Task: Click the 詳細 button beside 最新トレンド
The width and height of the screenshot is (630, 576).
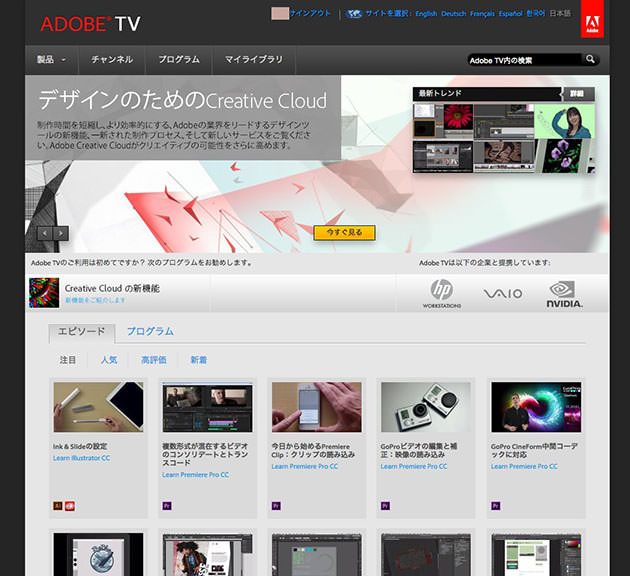Action: point(578,94)
